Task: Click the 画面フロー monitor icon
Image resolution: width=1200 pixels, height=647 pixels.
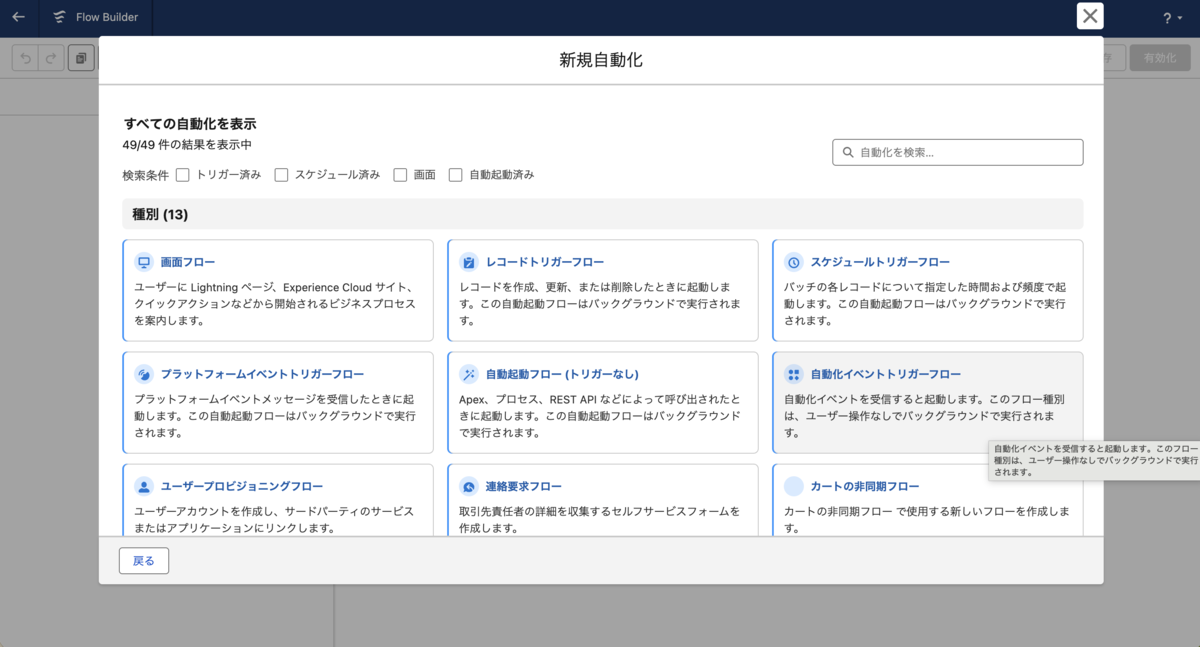Action: [144, 262]
